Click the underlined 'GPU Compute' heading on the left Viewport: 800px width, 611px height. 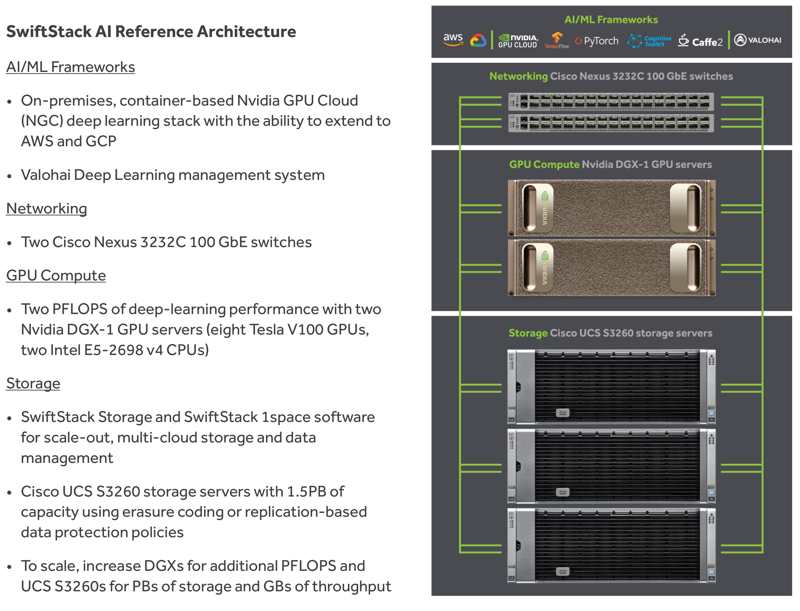coord(56,275)
